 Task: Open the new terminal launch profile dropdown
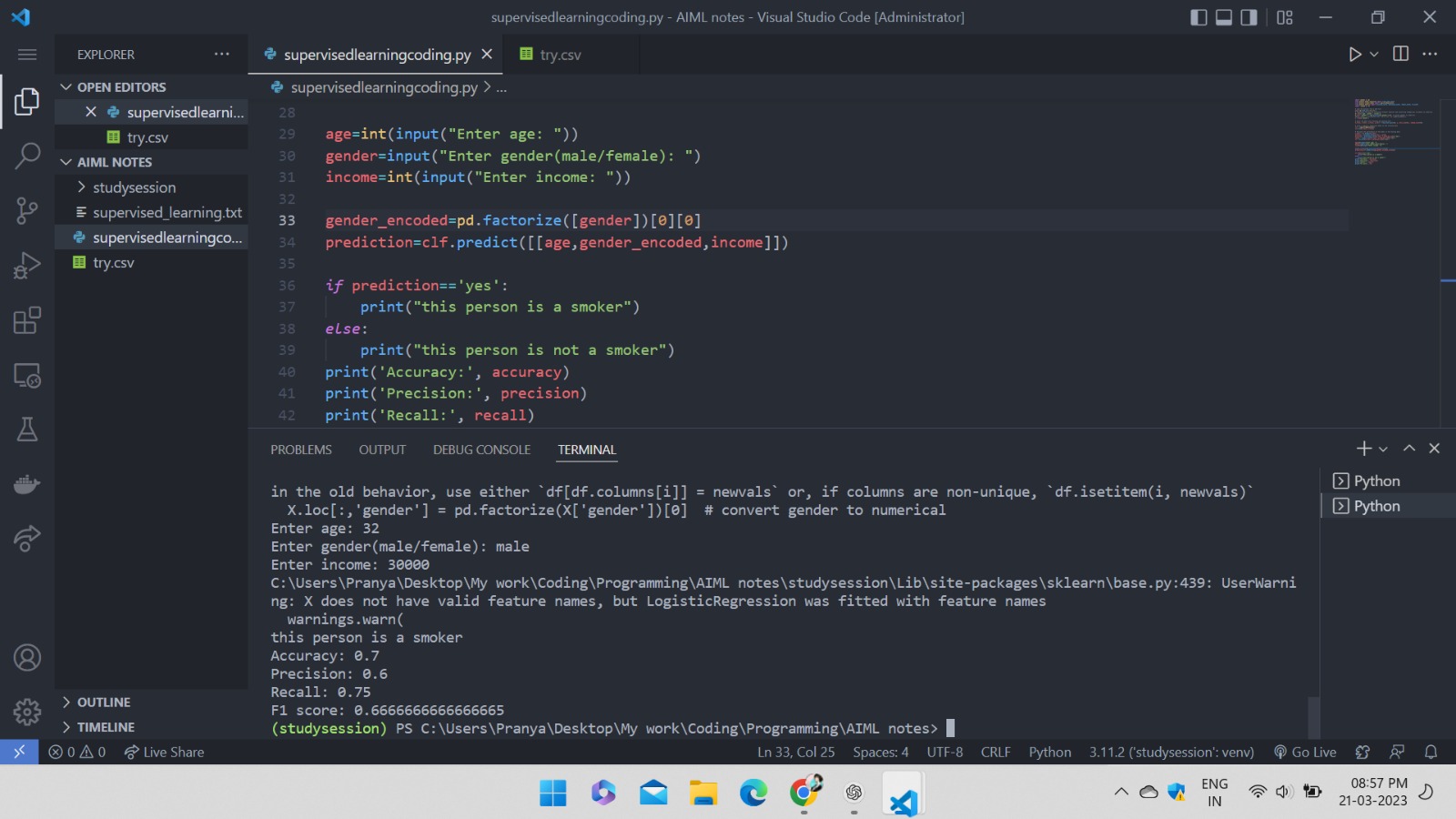coord(1383,449)
